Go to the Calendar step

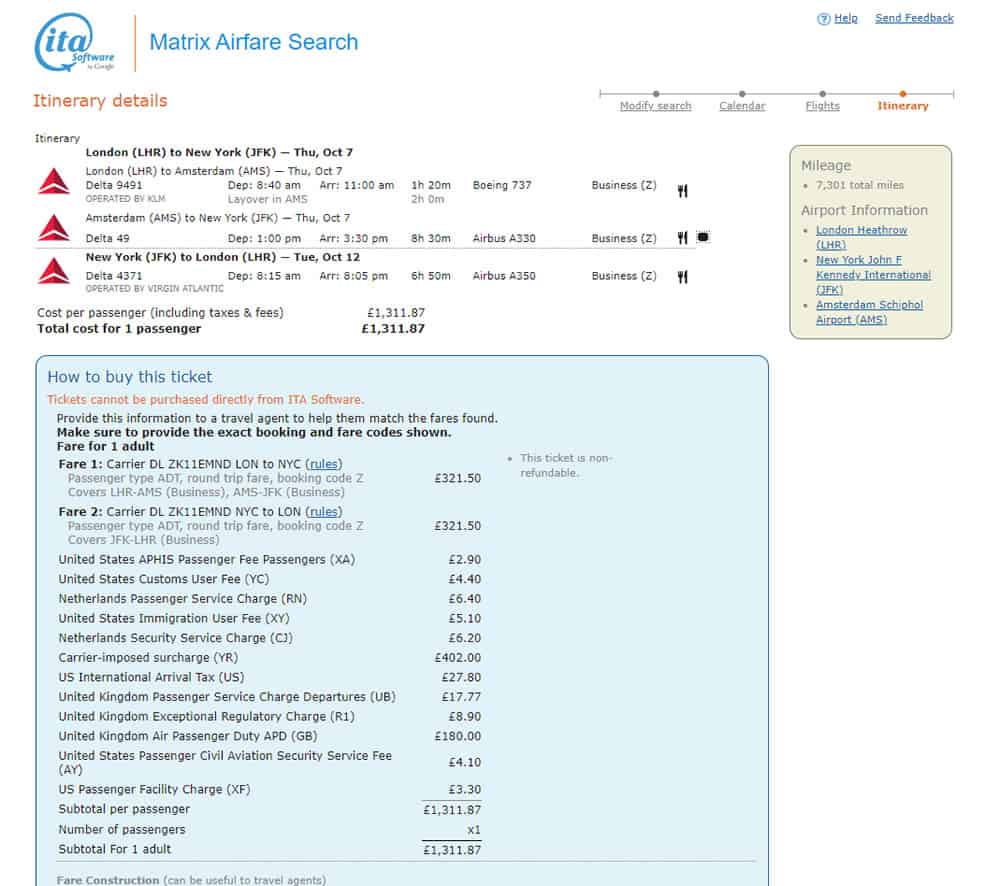[742, 106]
